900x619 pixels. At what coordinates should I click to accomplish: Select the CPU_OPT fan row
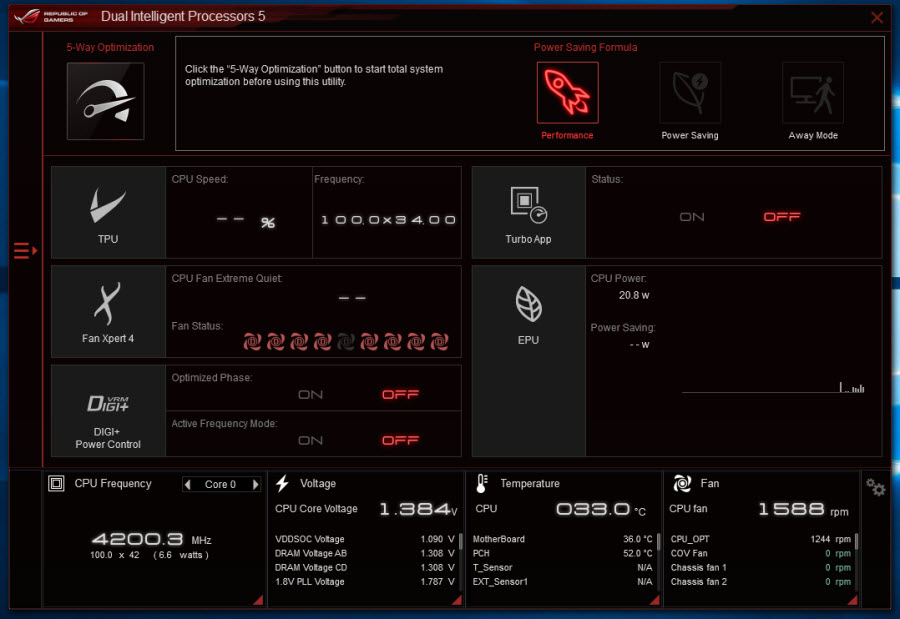click(x=761, y=539)
